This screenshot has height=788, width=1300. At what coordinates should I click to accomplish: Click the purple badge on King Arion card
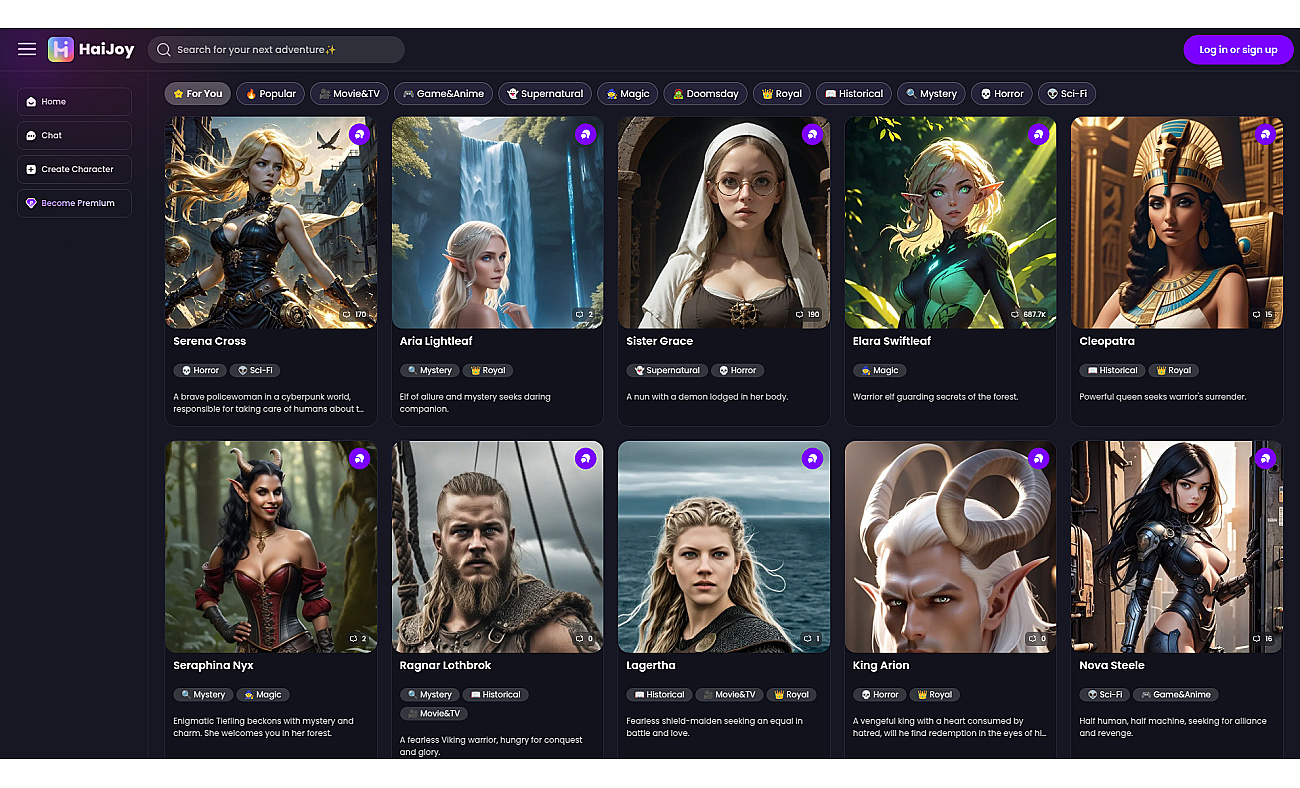click(x=1039, y=458)
